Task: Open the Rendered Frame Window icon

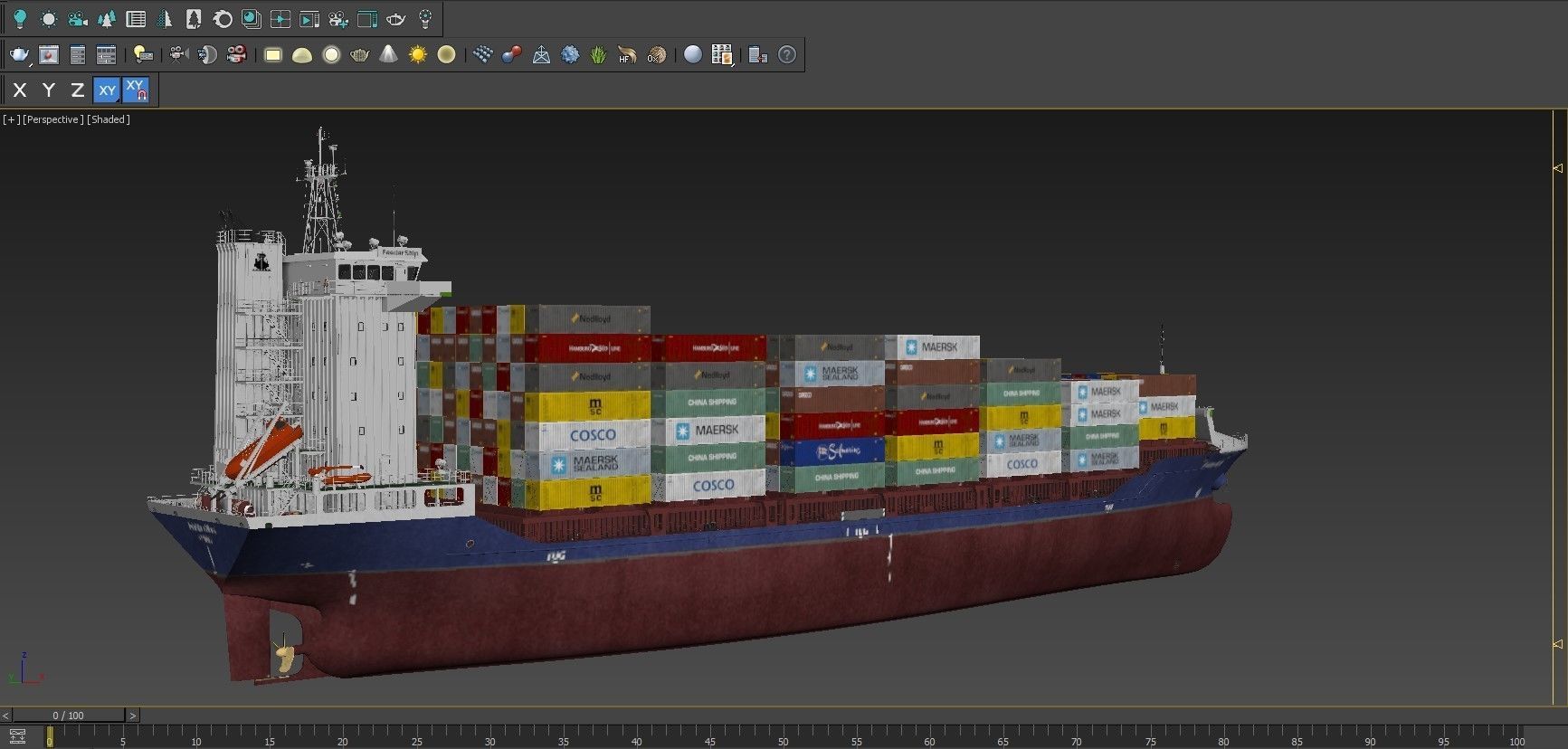Action: 49,55
